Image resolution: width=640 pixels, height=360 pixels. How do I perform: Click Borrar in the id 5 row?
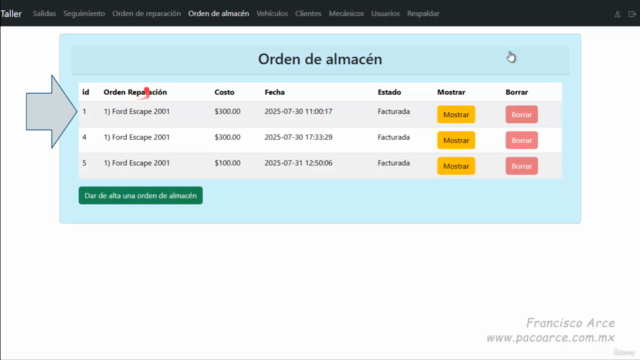click(521, 166)
